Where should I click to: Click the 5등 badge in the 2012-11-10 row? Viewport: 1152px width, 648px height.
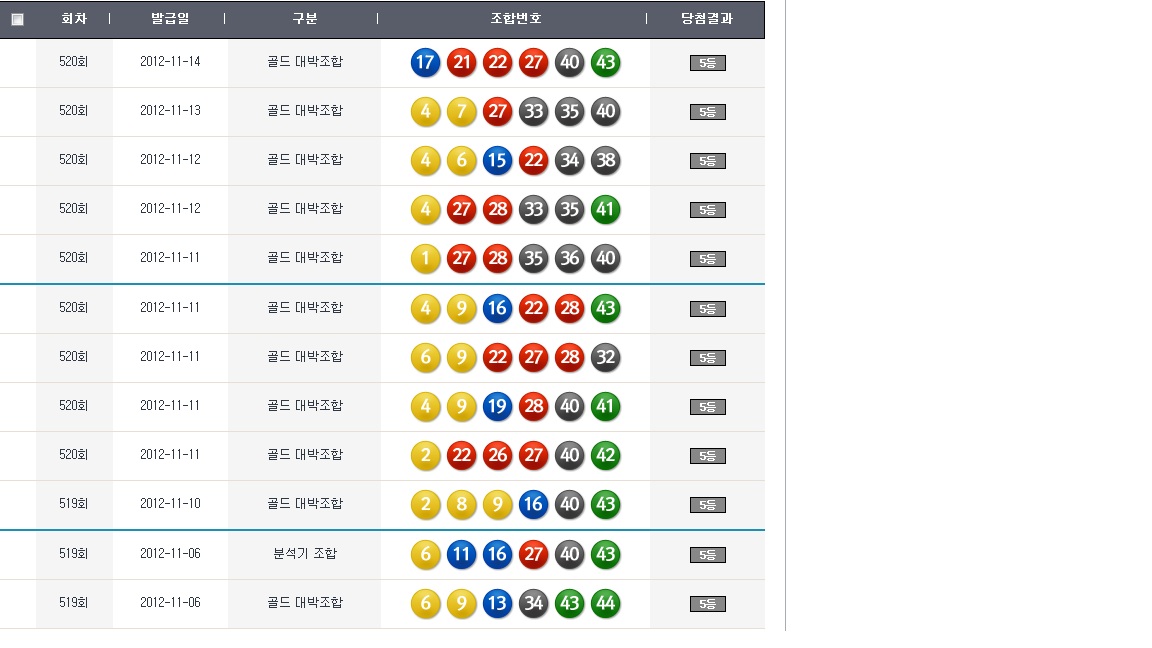(707, 505)
